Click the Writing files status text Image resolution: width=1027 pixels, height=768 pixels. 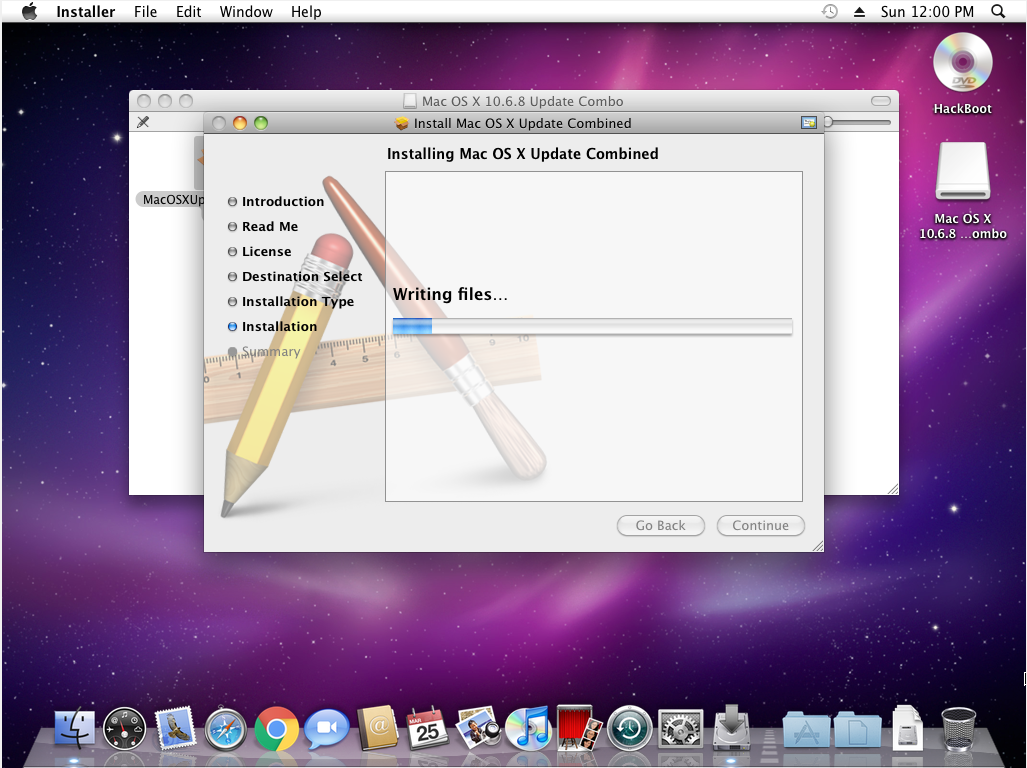450,294
